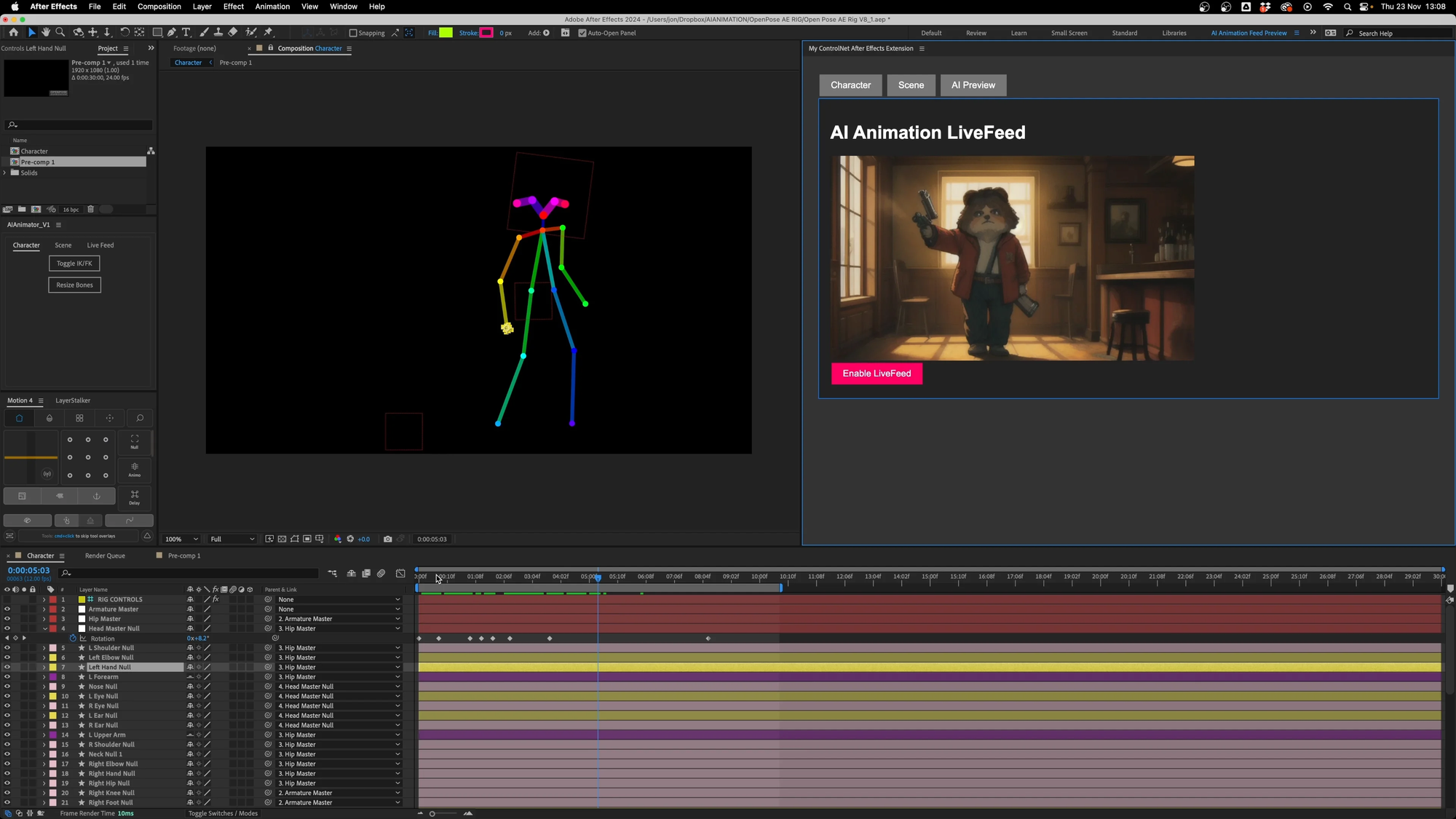This screenshot has height=819, width=1456.
Task: Open the 100% magnification dropdown
Action: point(181,539)
